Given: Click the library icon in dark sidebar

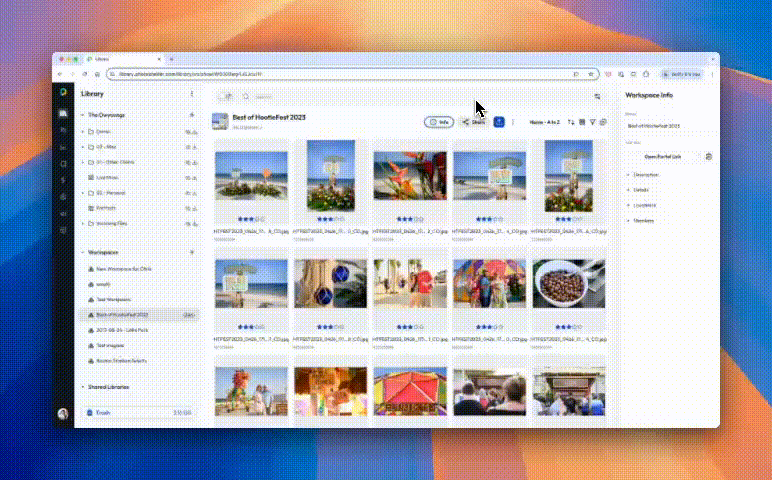Looking at the screenshot, I should [x=63, y=114].
